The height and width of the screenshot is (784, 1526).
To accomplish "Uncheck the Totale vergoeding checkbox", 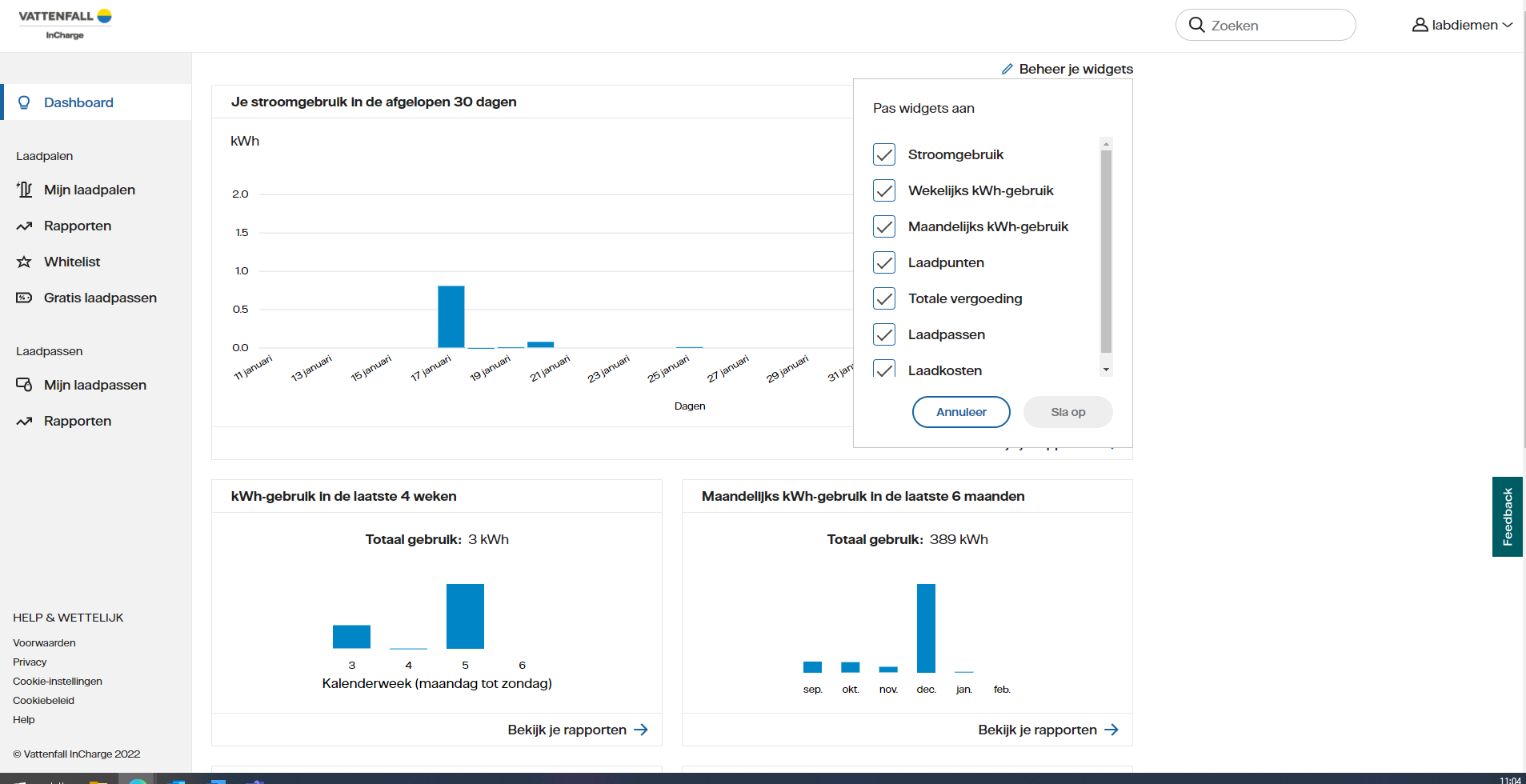I will tap(884, 298).
